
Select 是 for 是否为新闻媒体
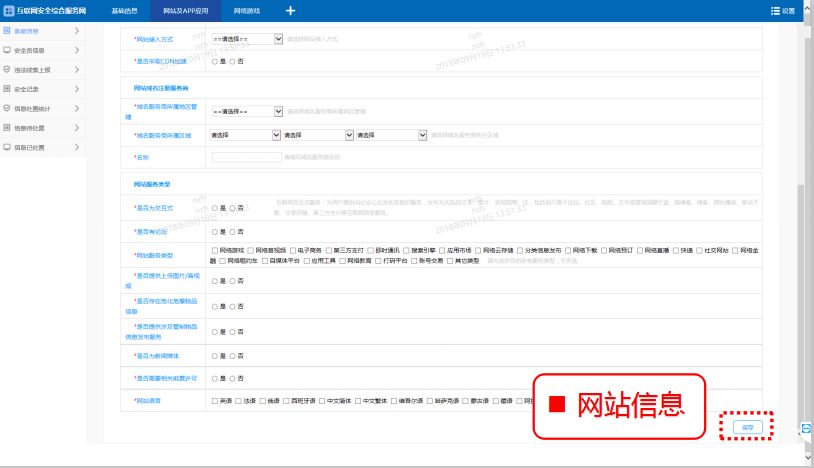pyautogui.click(x=215, y=356)
